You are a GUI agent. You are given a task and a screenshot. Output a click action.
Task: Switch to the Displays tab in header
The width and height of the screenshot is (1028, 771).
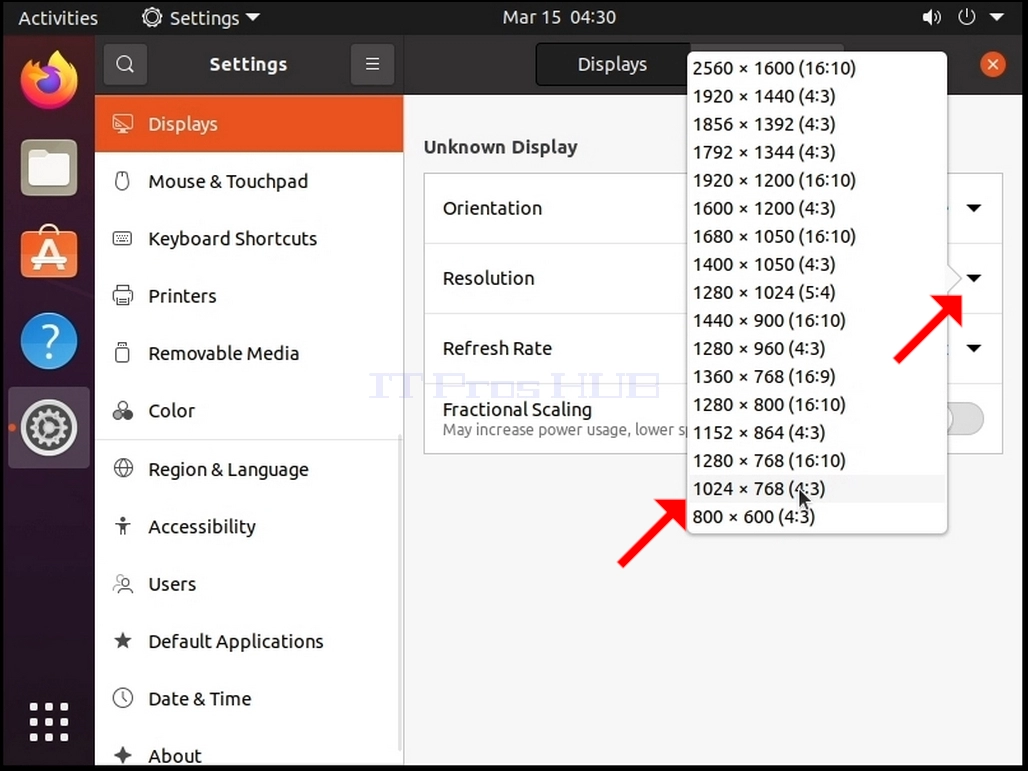point(612,64)
